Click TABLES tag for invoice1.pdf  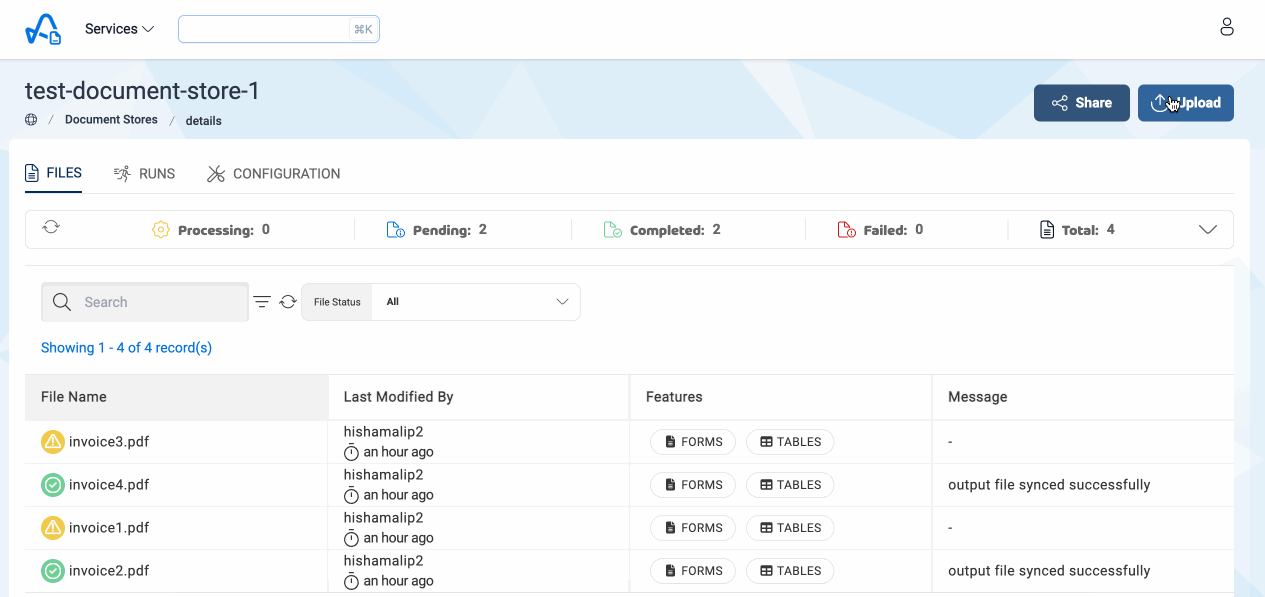(x=790, y=528)
